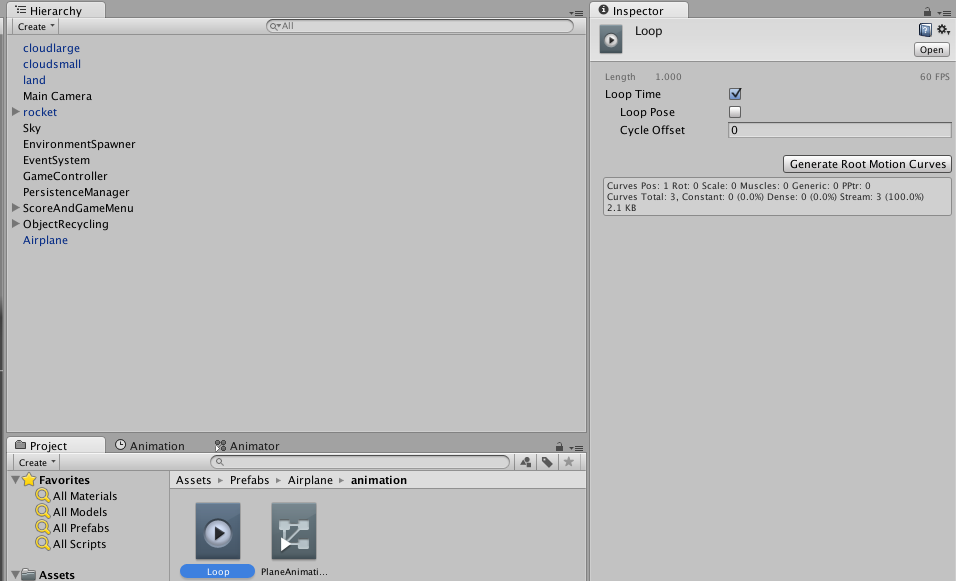Switch to the Animation tab
The height and width of the screenshot is (581, 956).
150,446
